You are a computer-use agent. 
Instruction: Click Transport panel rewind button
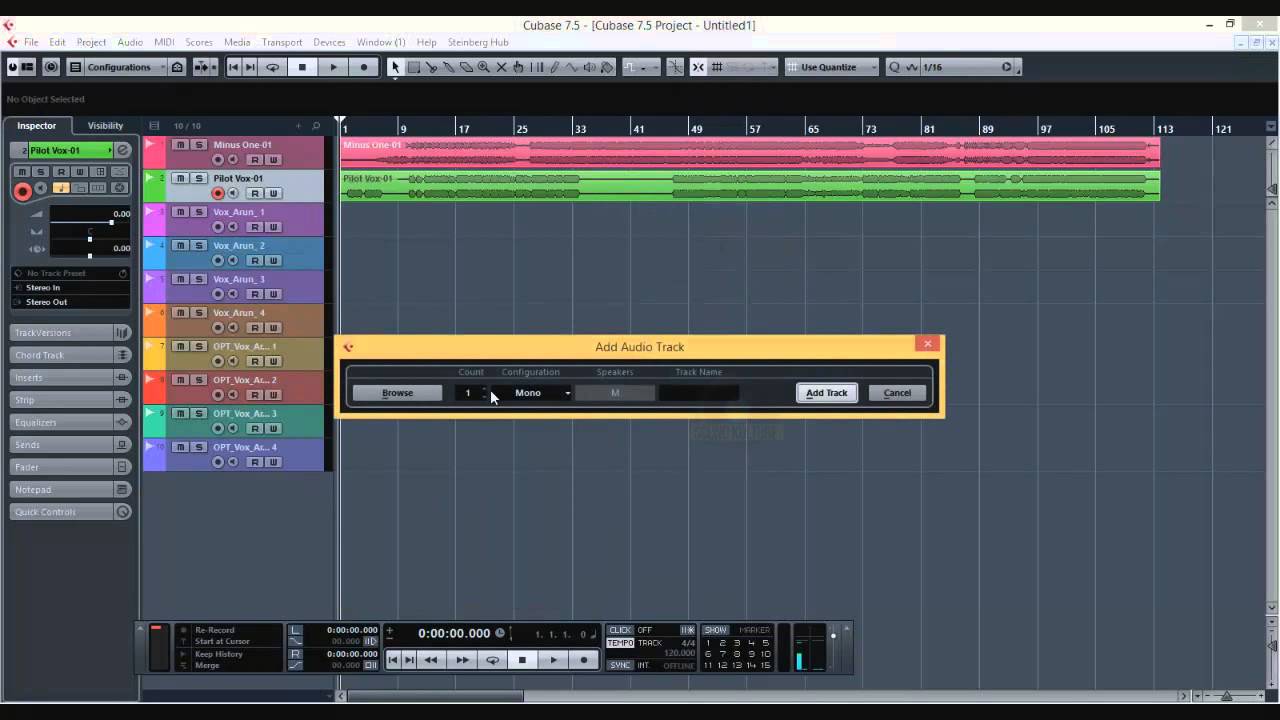click(431, 660)
